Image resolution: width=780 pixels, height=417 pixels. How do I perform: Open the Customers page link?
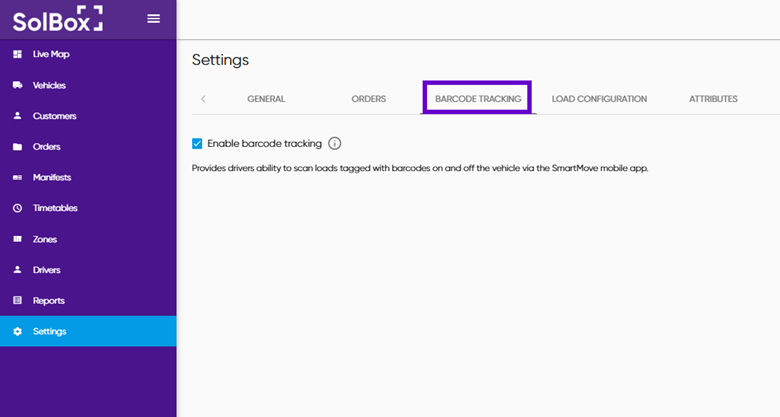pyautogui.click(x=88, y=116)
